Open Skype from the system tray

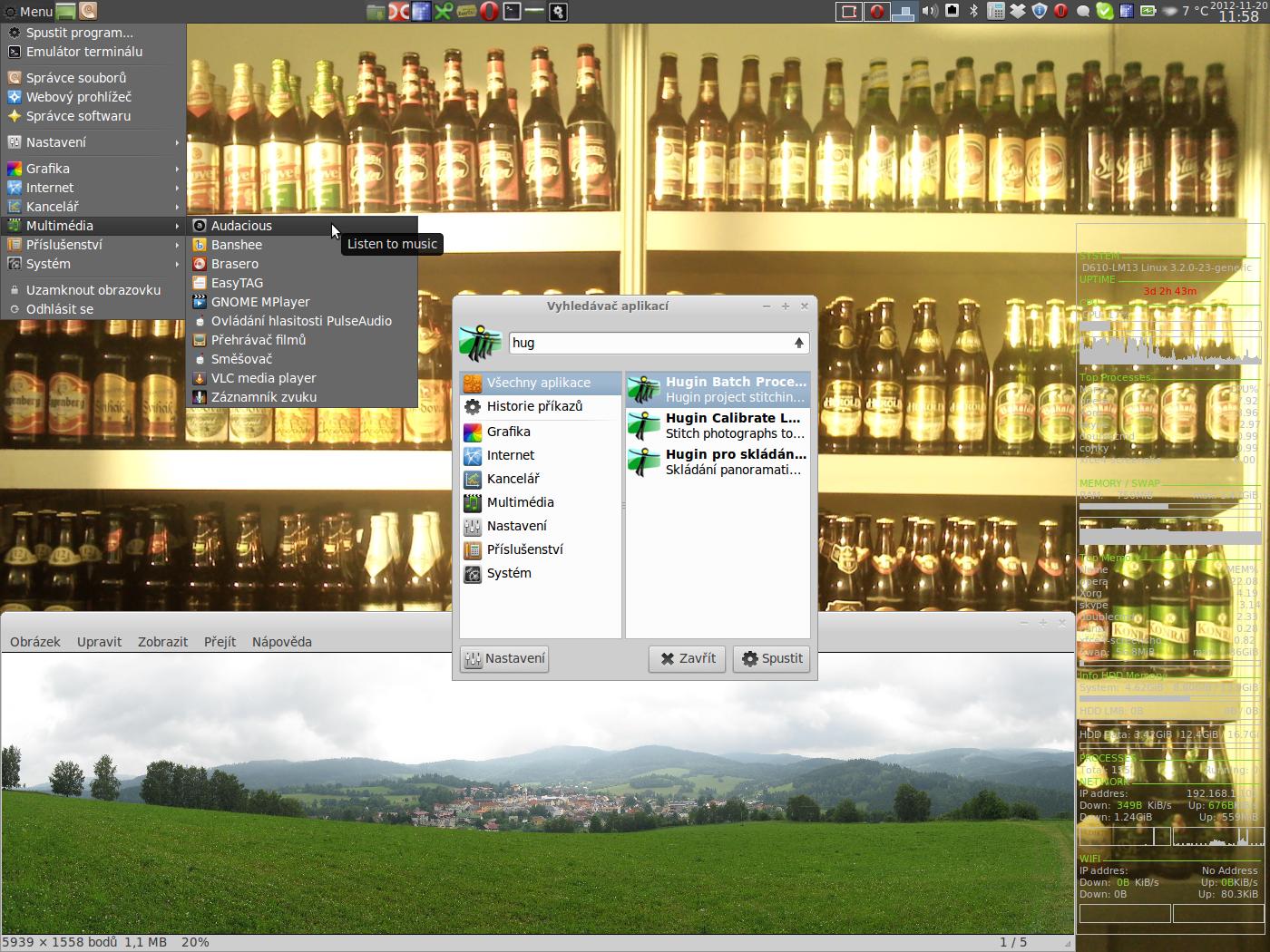[x=1104, y=11]
